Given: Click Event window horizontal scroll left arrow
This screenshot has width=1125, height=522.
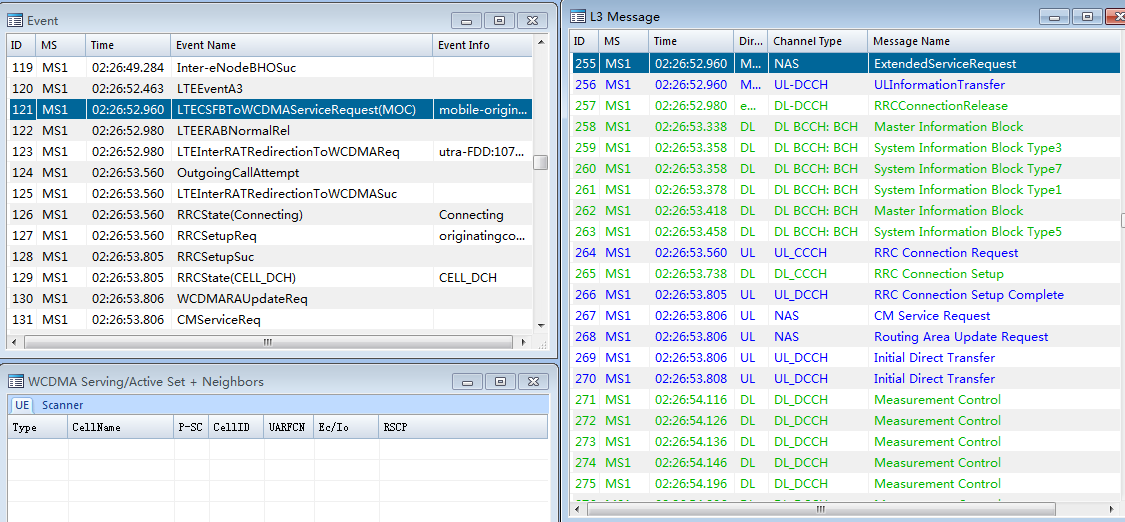Looking at the screenshot, I should (15, 343).
